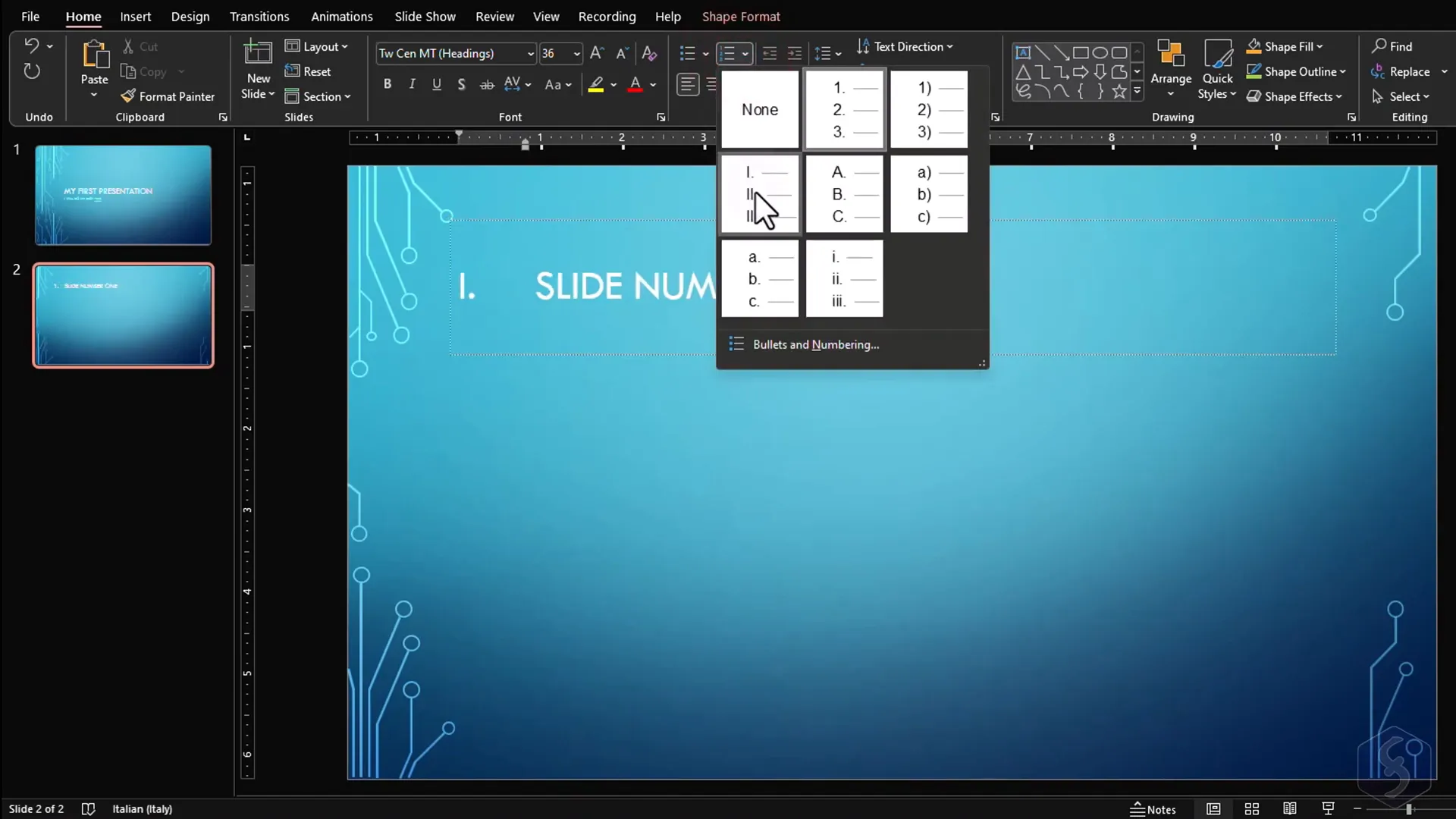
Task: Click the Paste clipboard icon
Action: [x=95, y=55]
